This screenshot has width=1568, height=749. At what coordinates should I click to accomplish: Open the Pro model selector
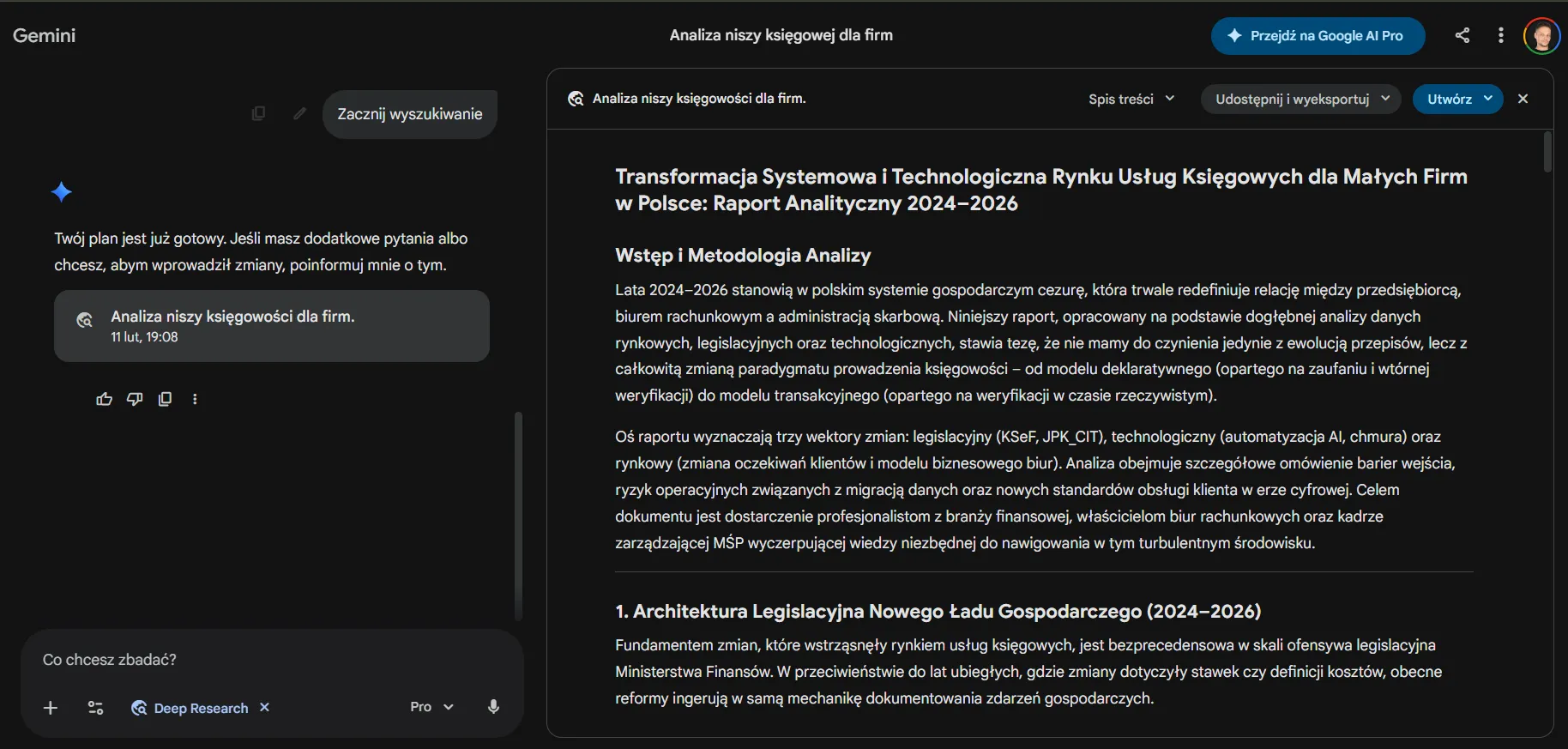[431, 707]
